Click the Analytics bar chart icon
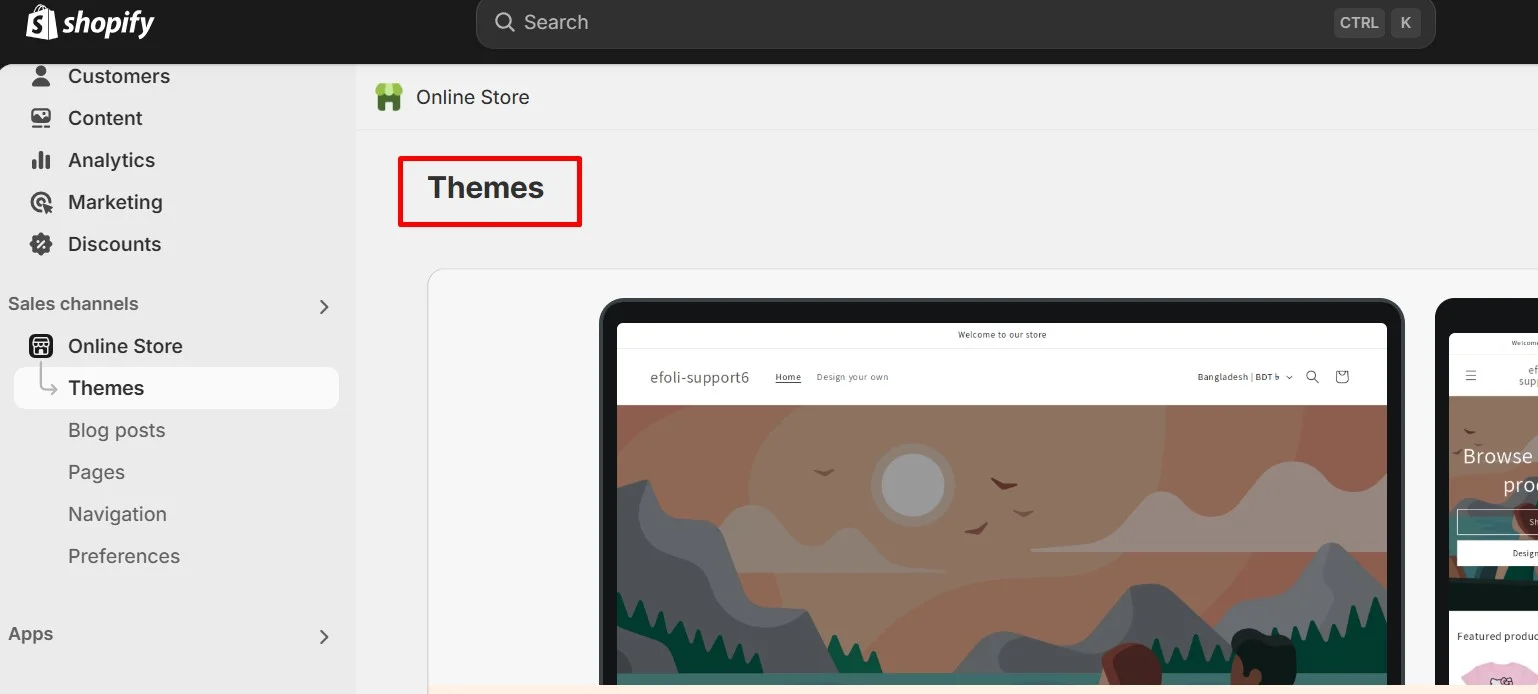The width and height of the screenshot is (1538, 694). [41, 160]
